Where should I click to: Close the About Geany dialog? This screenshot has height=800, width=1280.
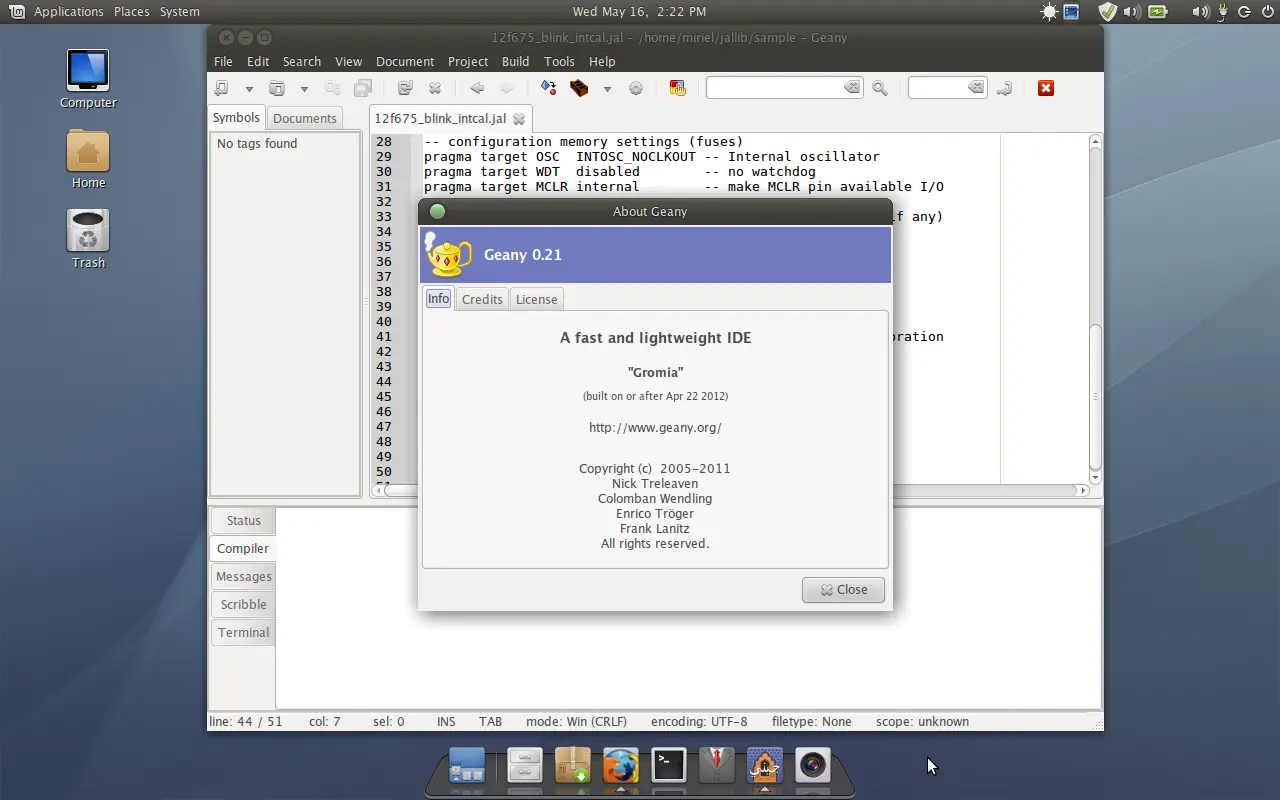click(843, 590)
